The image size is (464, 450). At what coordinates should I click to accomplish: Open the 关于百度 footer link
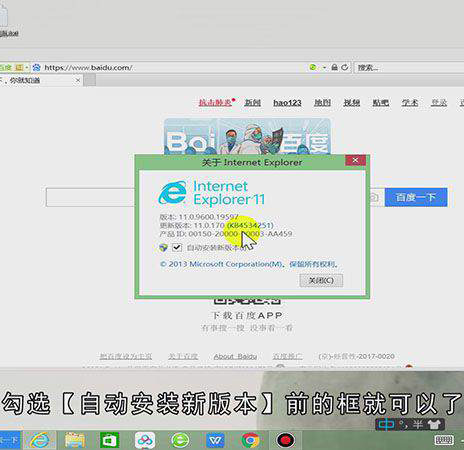pos(183,356)
